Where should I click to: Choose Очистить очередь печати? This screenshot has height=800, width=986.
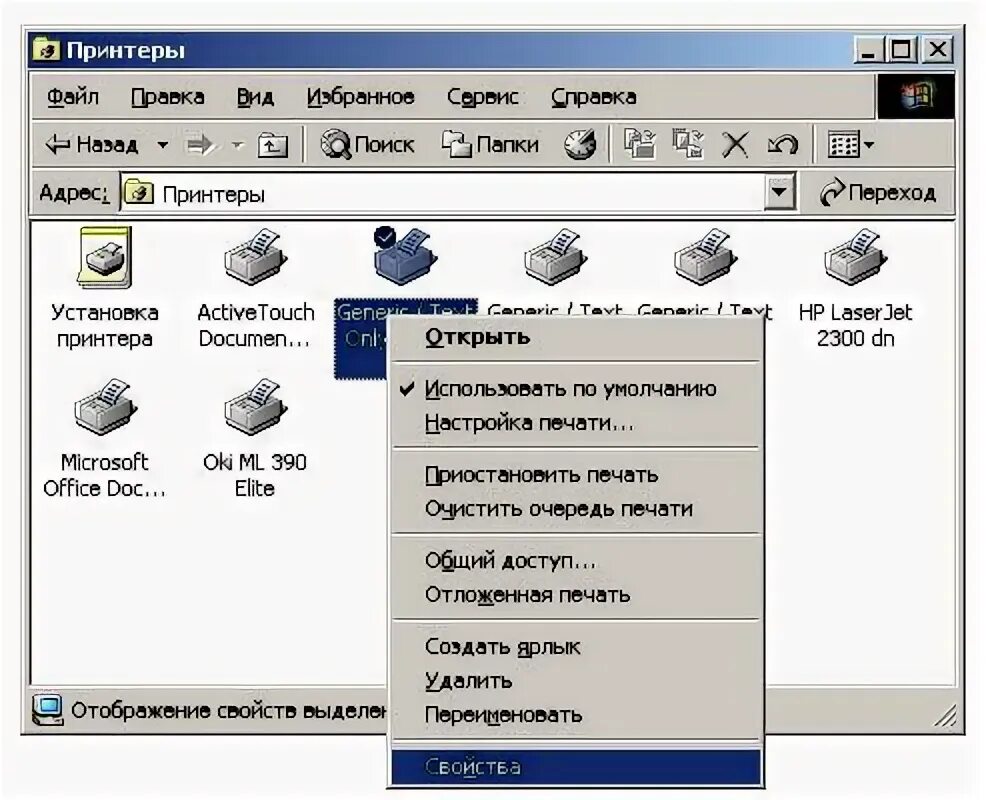click(576, 509)
